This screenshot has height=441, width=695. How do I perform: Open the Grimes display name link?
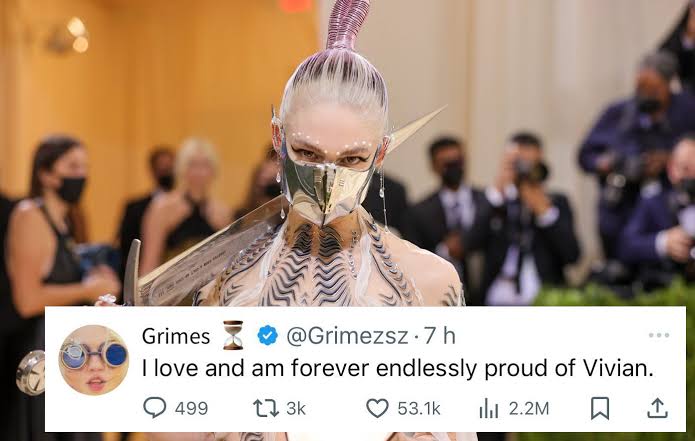(176, 336)
